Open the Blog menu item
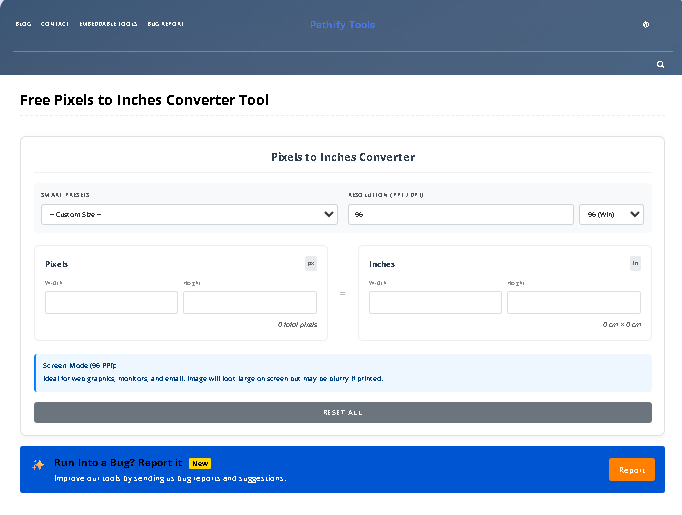 coord(23,24)
